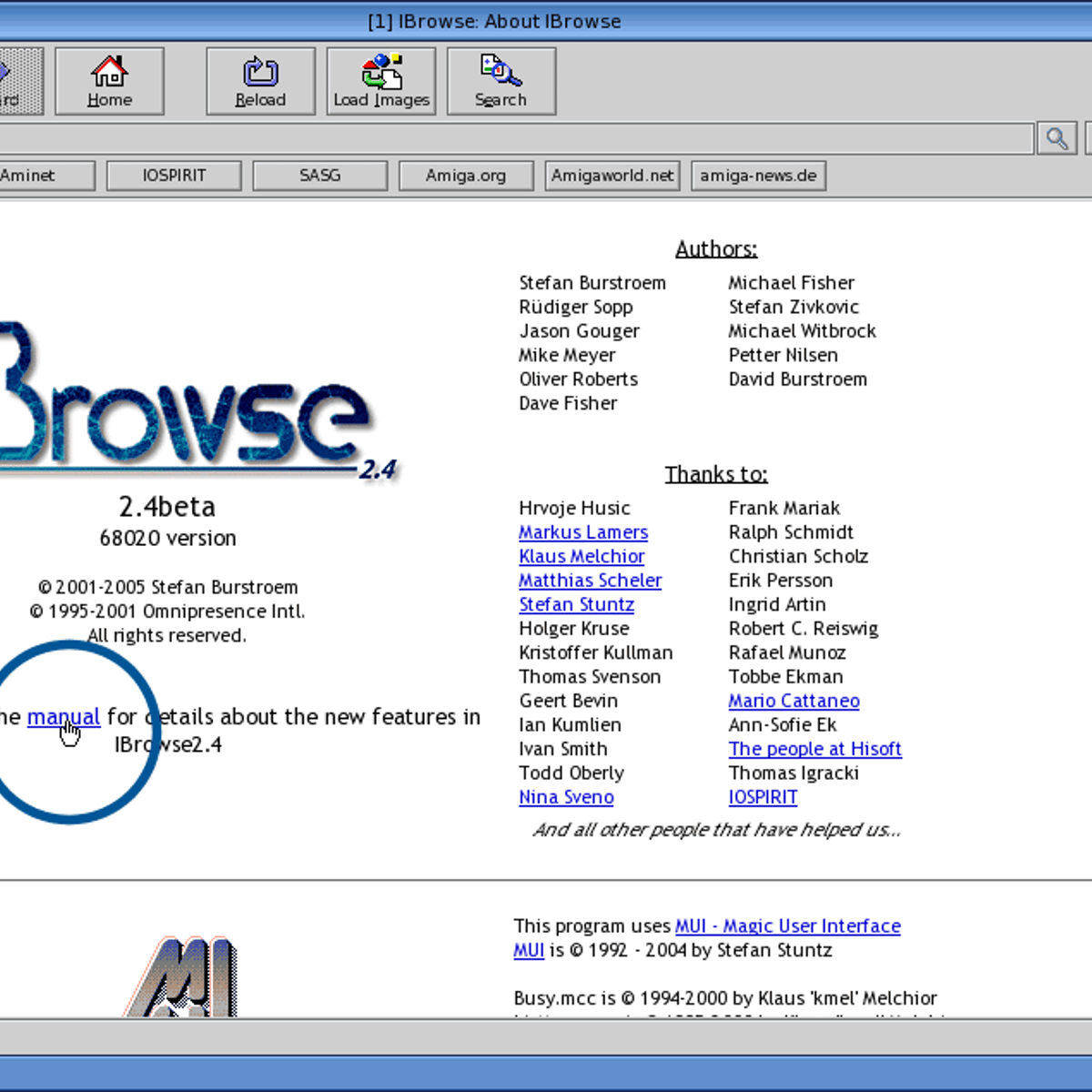Click the Stefan Stuntz link

[x=576, y=604]
